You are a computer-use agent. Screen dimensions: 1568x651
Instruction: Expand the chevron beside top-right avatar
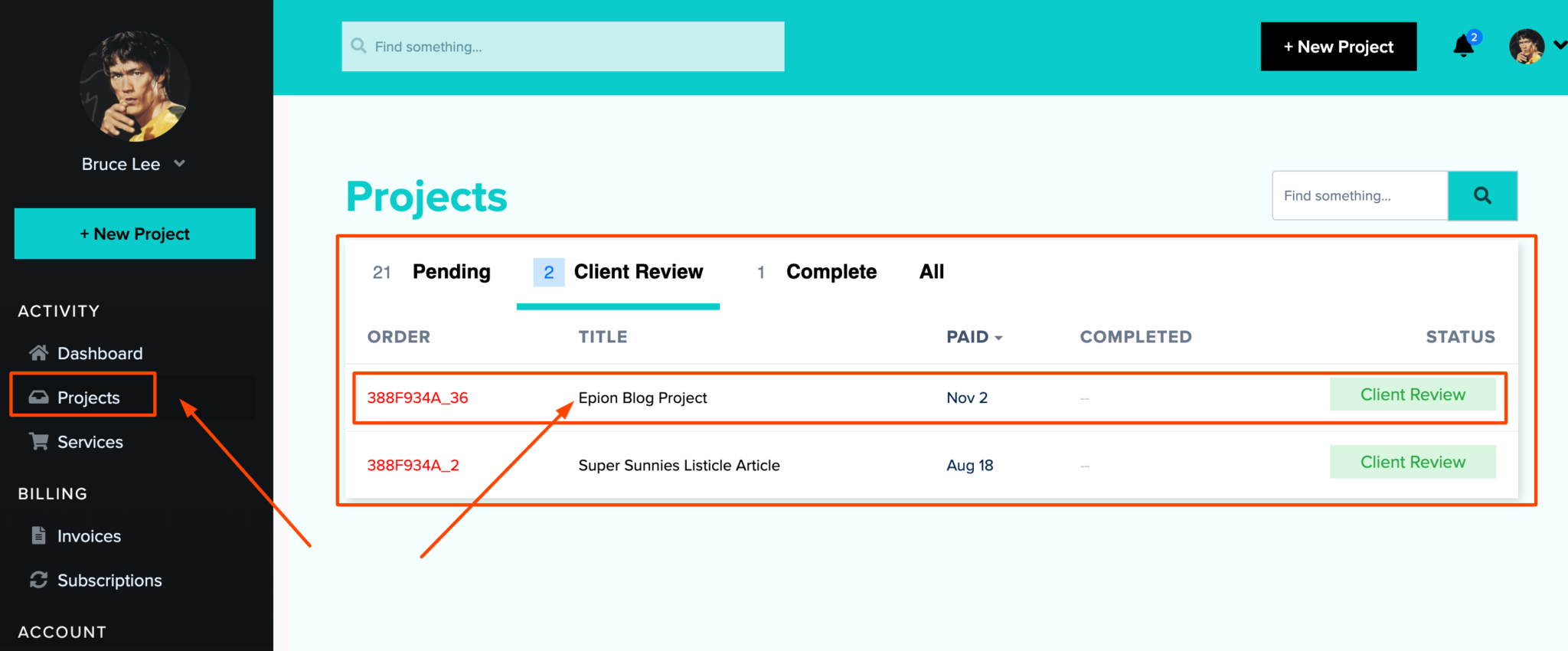coord(1560,46)
